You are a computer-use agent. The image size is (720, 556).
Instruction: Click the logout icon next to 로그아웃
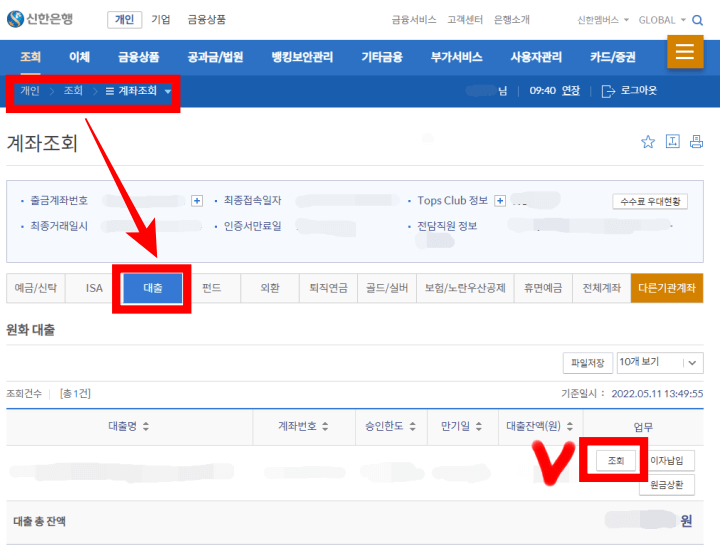coord(608,91)
